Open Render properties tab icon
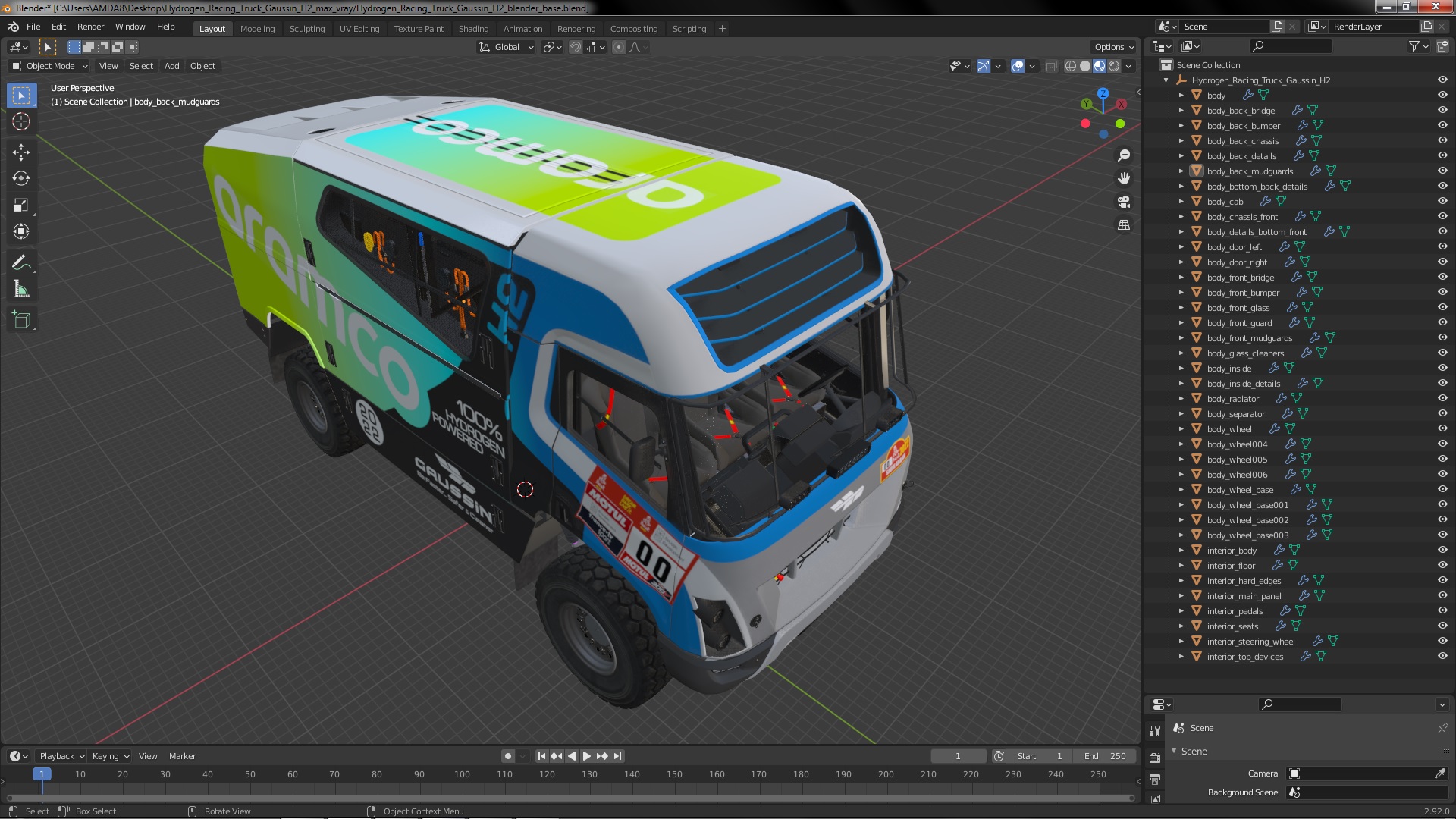This screenshot has width=1456, height=819. click(1155, 758)
